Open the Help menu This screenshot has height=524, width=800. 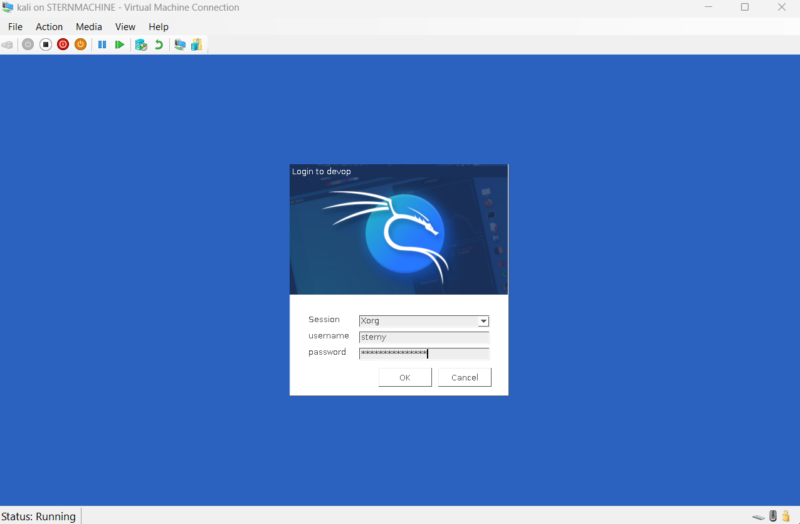pyautogui.click(x=158, y=27)
